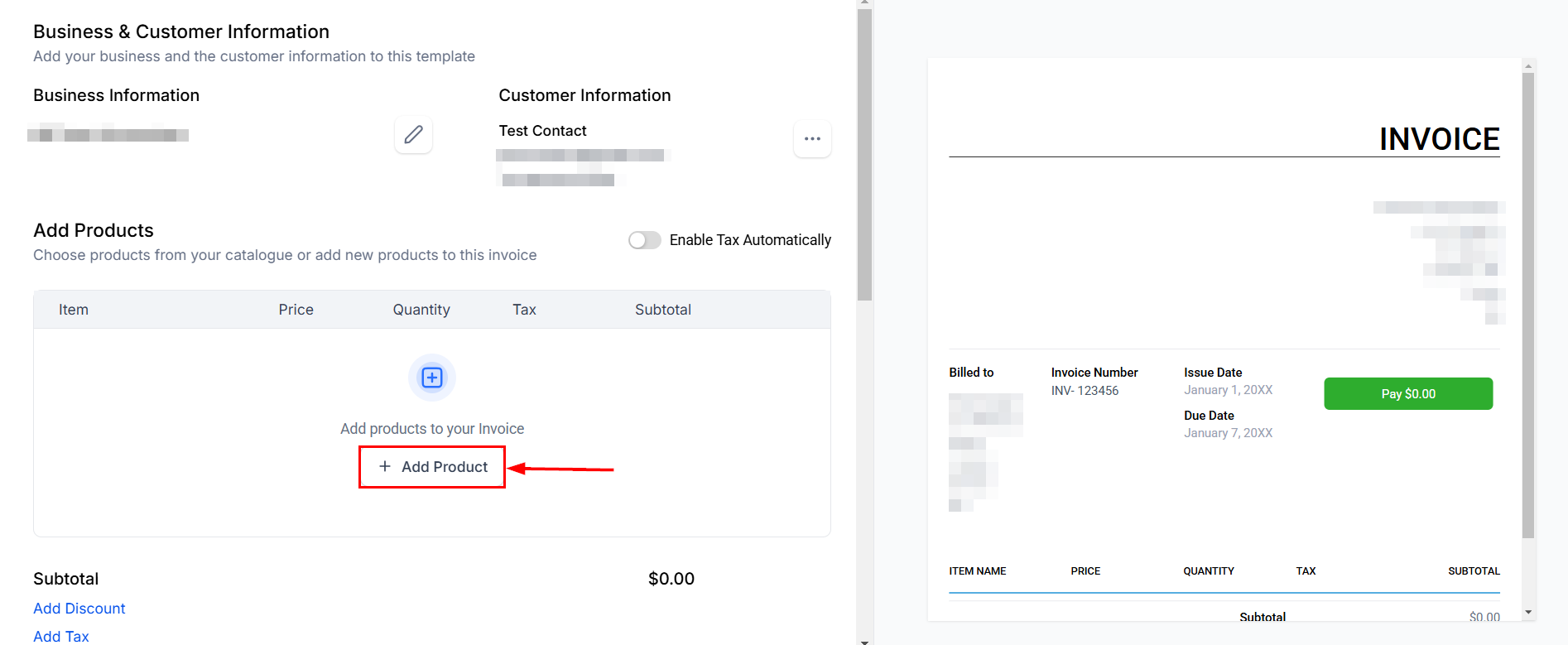
Task: Click the Business Information heading
Action: click(116, 95)
